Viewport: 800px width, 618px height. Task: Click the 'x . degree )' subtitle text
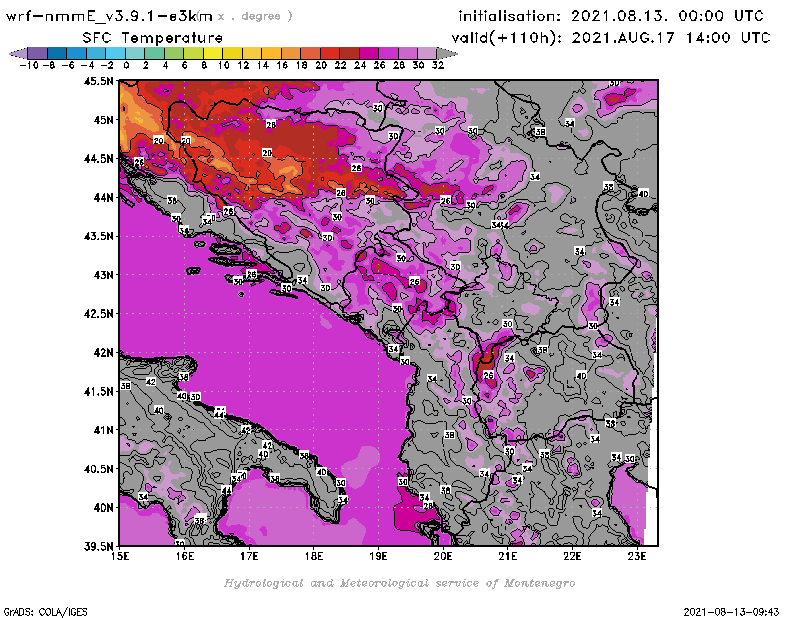click(255, 16)
